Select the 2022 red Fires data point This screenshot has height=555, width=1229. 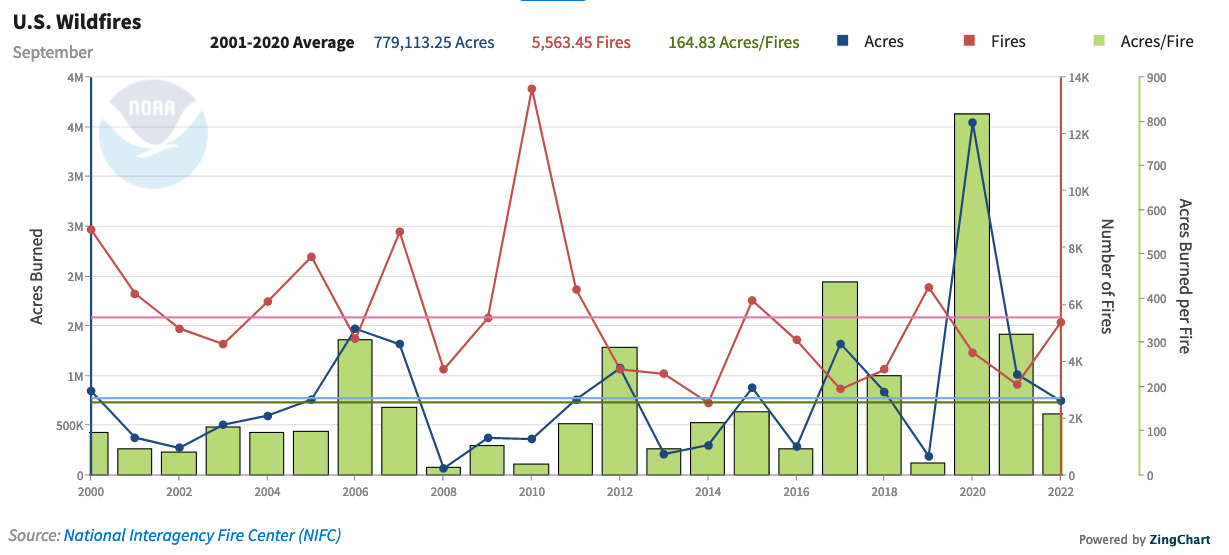(1060, 322)
